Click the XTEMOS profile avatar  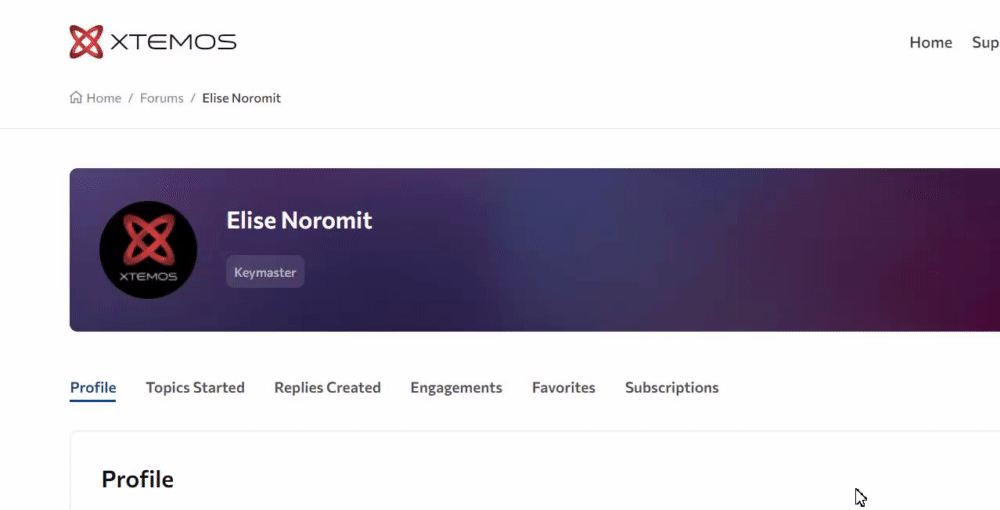point(148,250)
